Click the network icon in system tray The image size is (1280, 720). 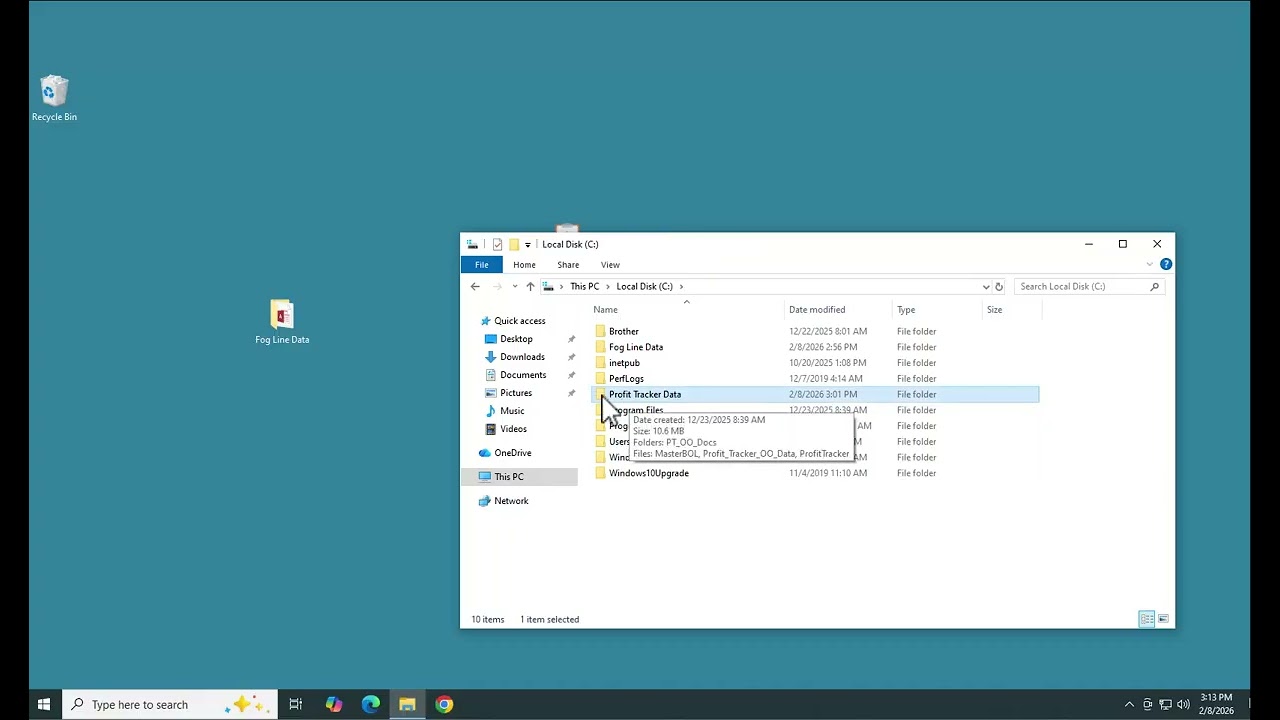pos(1165,705)
